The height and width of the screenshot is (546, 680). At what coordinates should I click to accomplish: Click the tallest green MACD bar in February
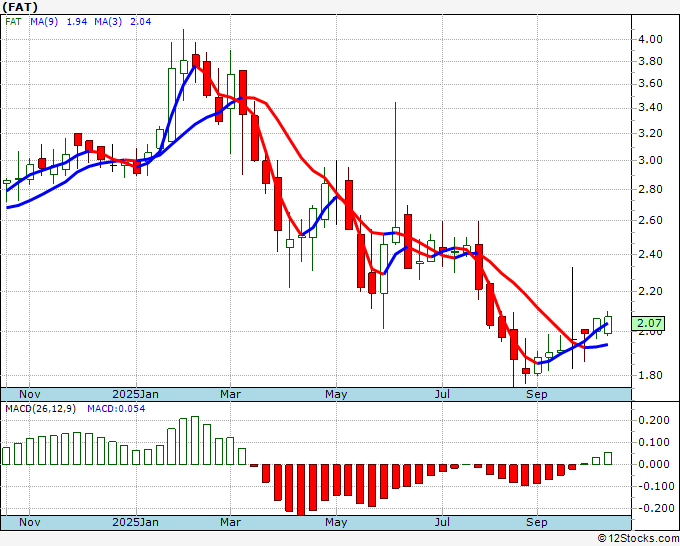[195, 441]
